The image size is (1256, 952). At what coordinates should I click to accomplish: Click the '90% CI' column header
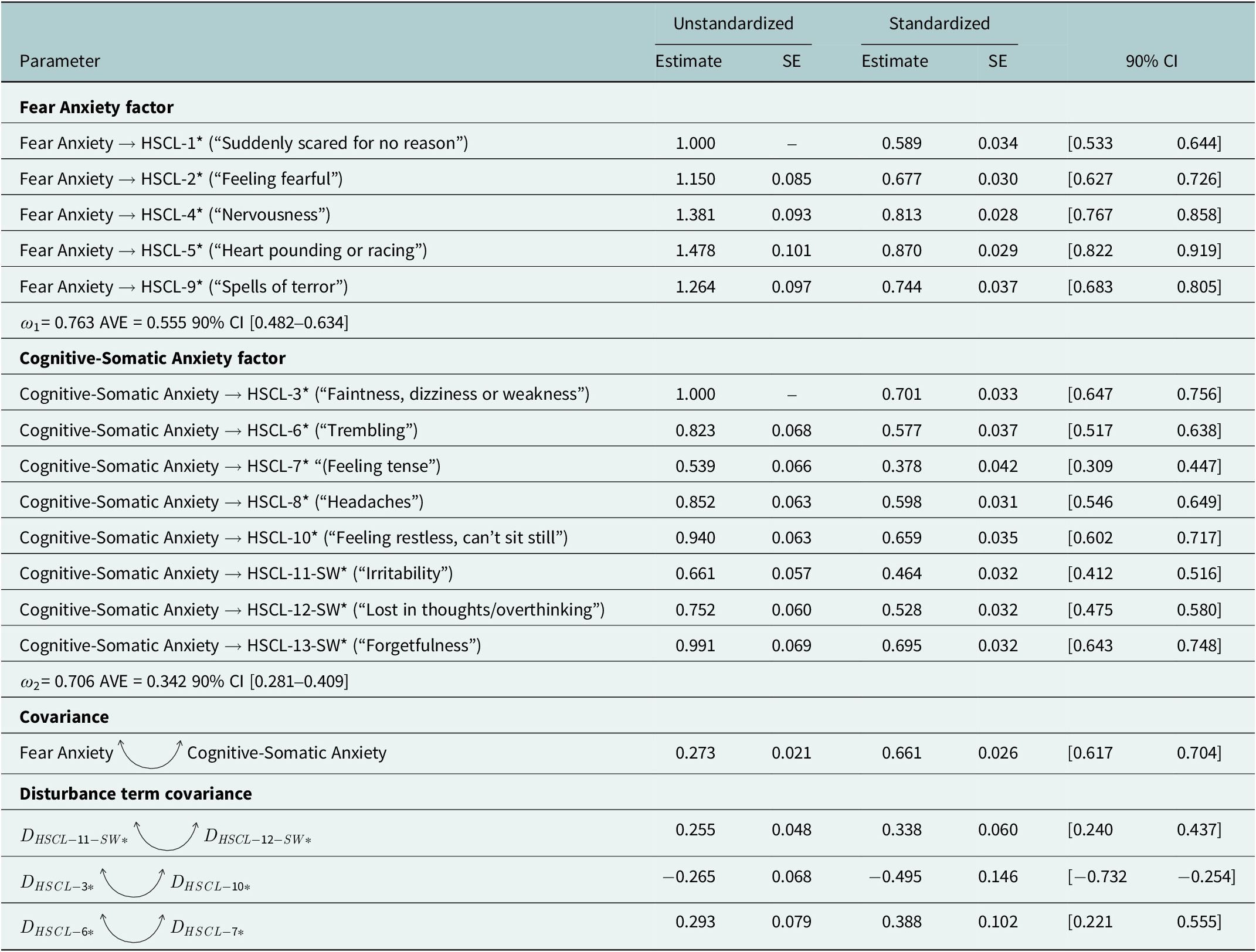pyautogui.click(x=1151, y=61)
